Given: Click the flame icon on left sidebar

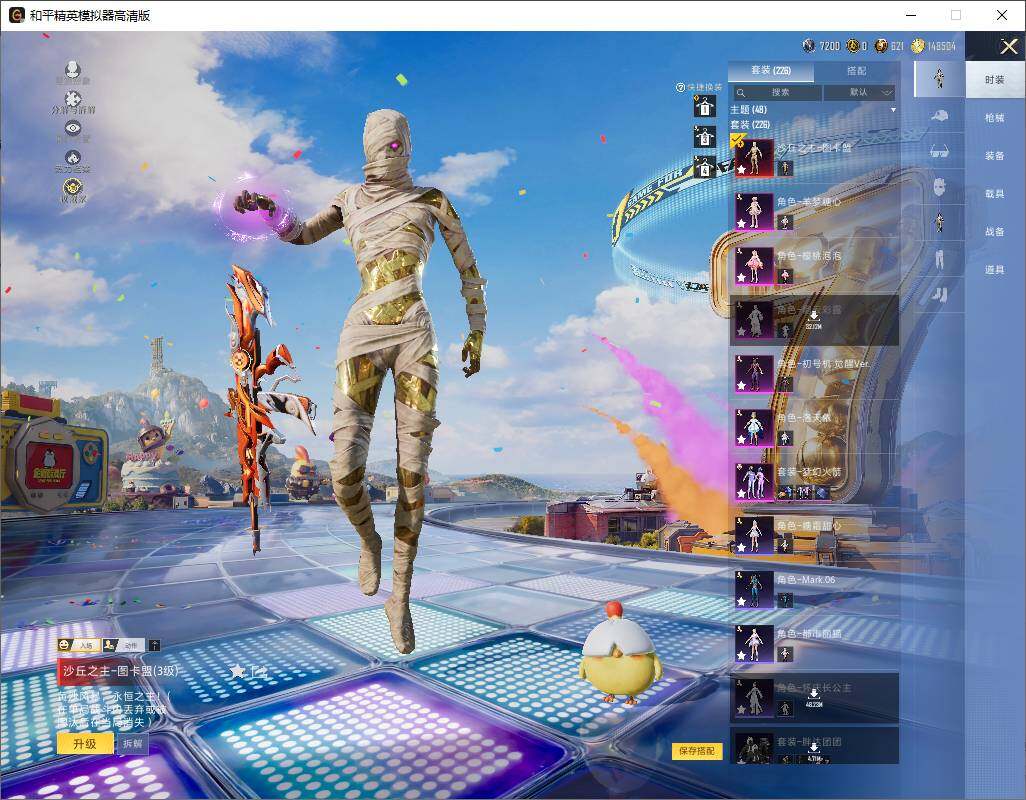Looking at the screenshot, I should [x=73, y=158].
